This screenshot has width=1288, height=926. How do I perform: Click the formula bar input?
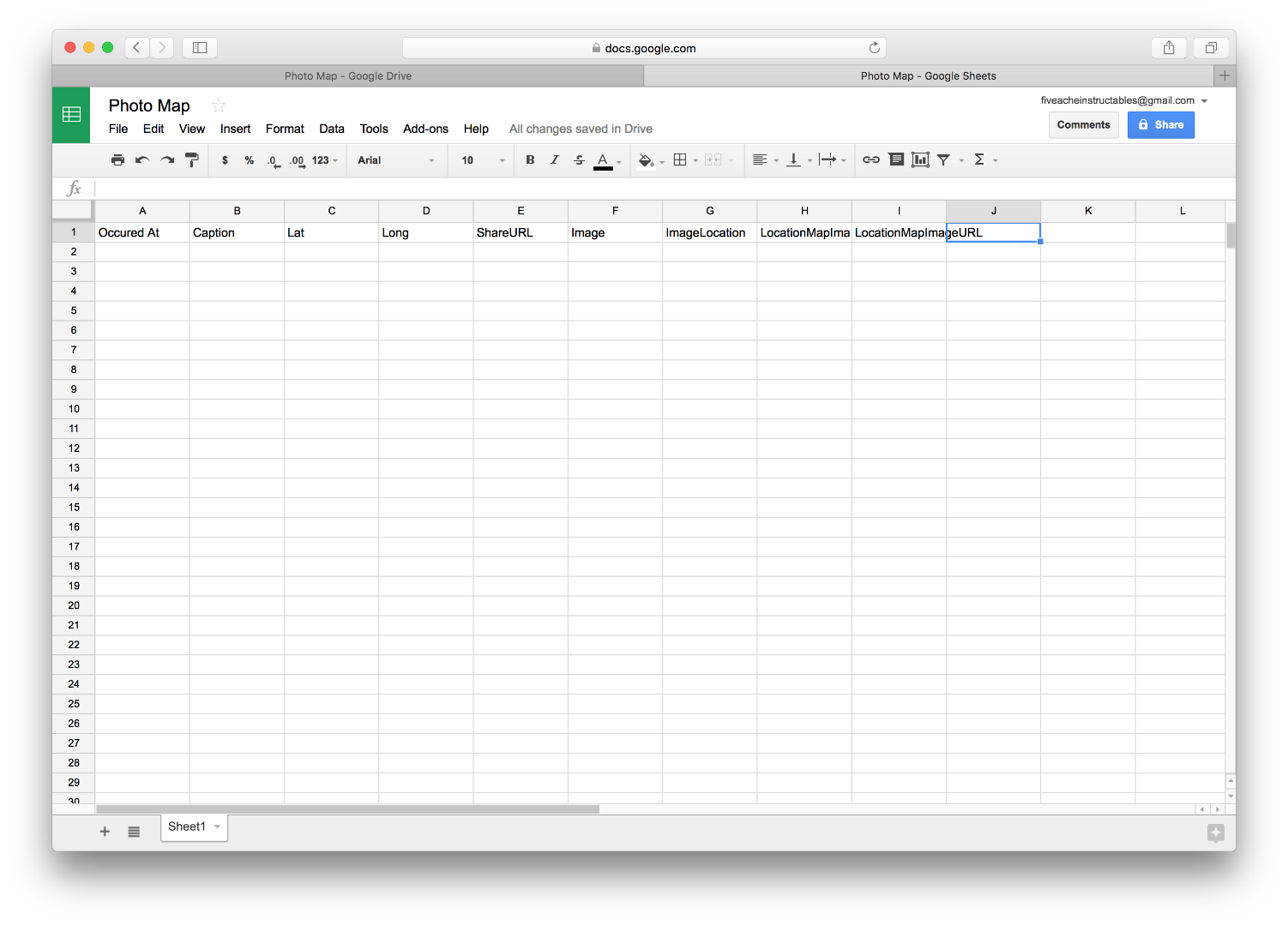click(x=664, y=189)
